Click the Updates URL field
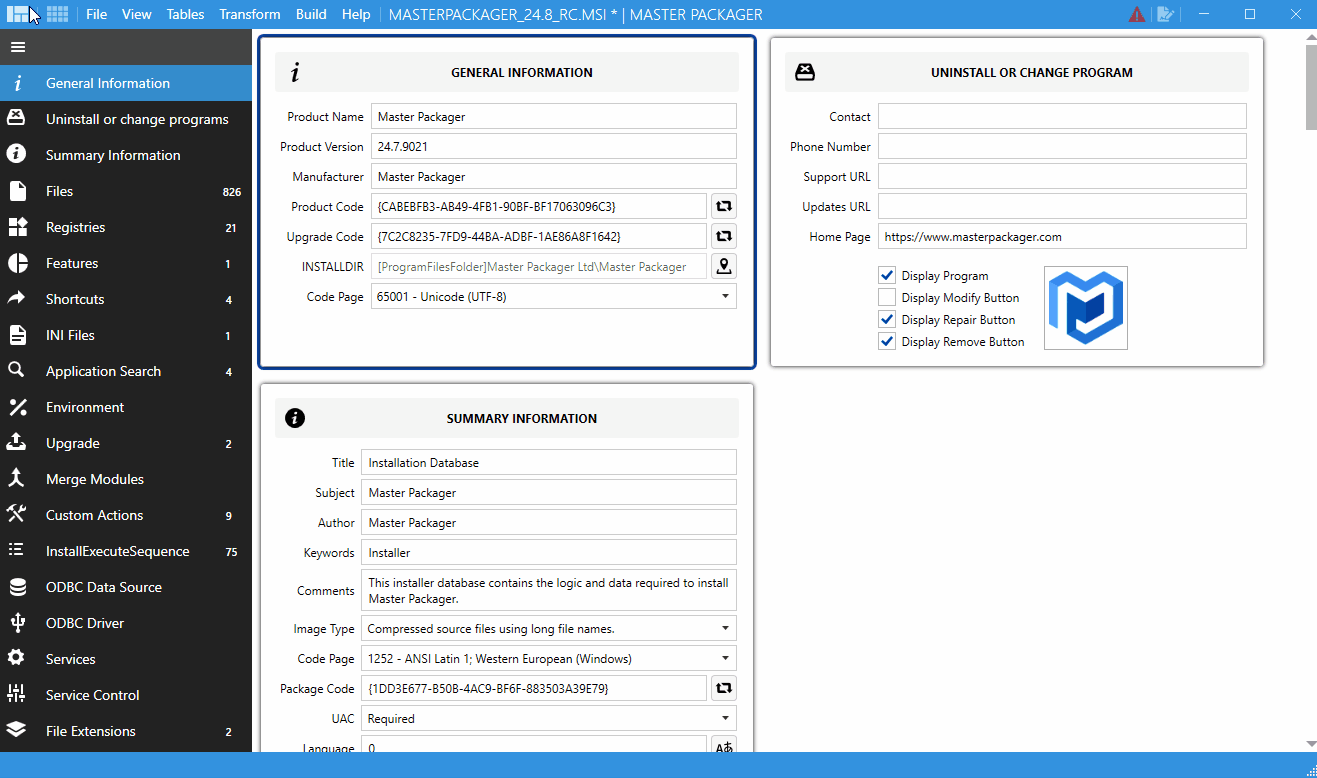Viewport: 1317px width, 778px height. coord(1062,206)
